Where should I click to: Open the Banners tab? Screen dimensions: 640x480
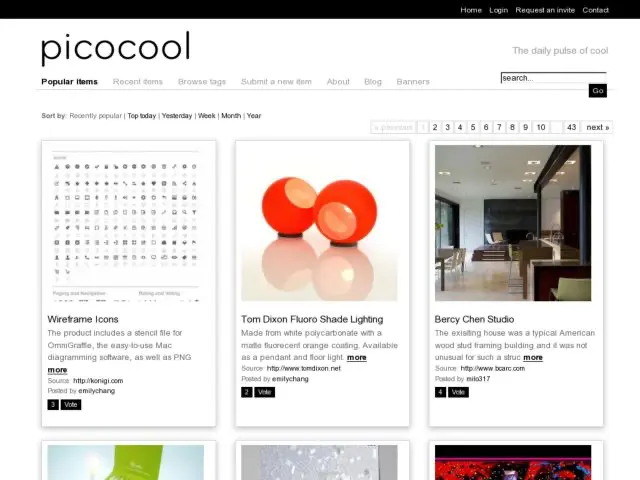pos(413,82)
